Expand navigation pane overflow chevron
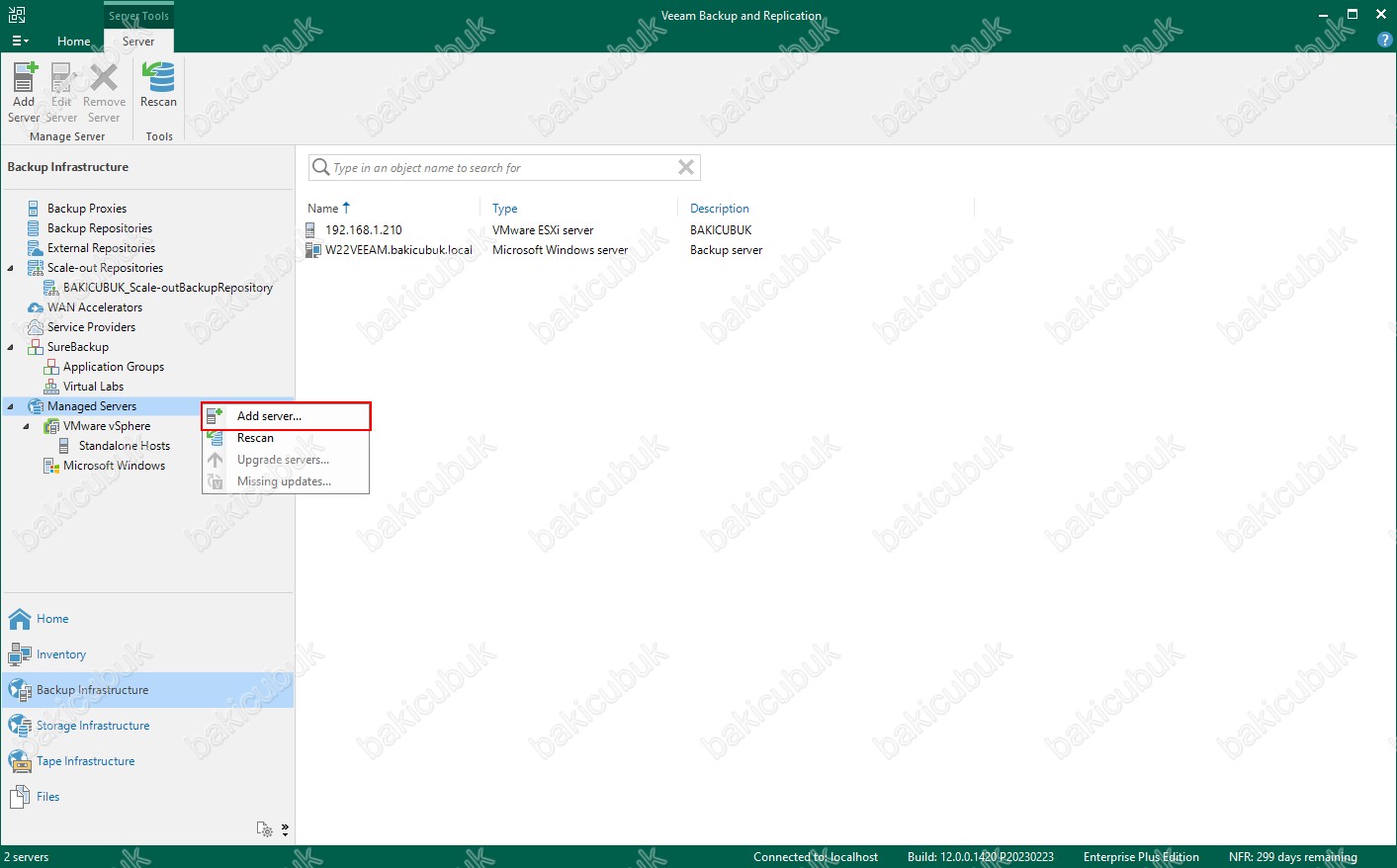The image size is (1397, 868). pos(285,829)
